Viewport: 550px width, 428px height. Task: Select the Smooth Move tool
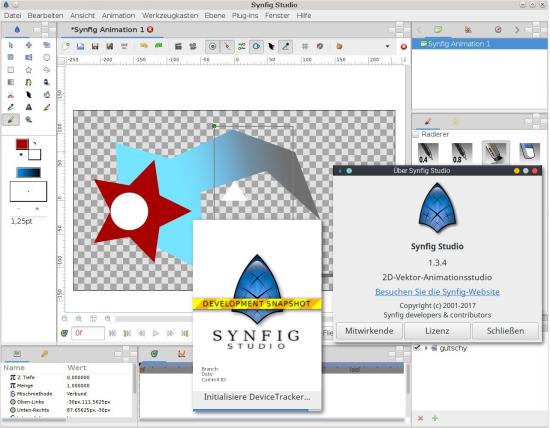coord(29,45)
